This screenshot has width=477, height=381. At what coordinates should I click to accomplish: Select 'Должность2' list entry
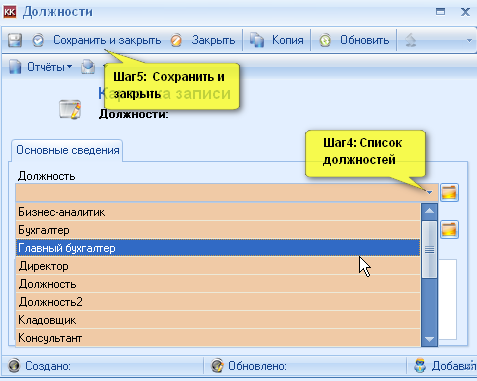218,302
